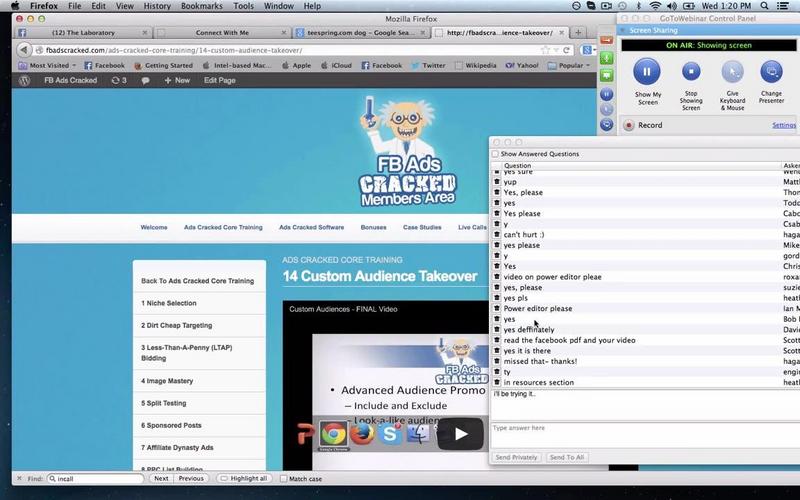Delete 'missed that- thanks!' question row
The height and width of the screenshot is (500, 800).
pos(497,361)
